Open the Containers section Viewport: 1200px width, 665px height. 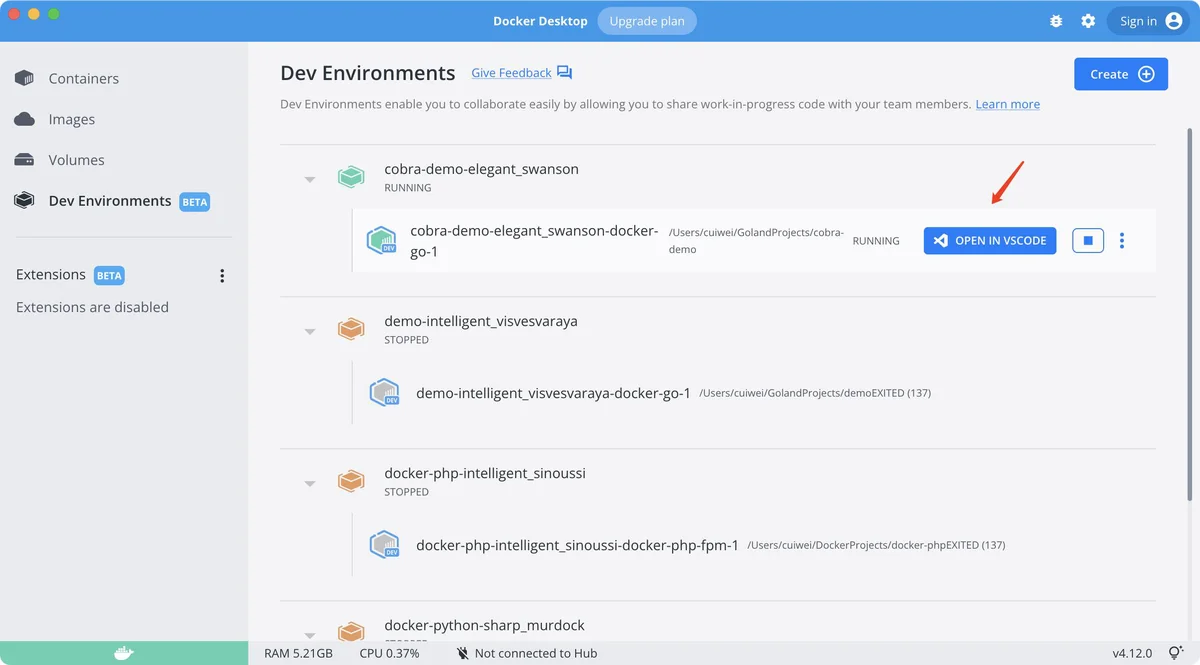coord(84,78)
